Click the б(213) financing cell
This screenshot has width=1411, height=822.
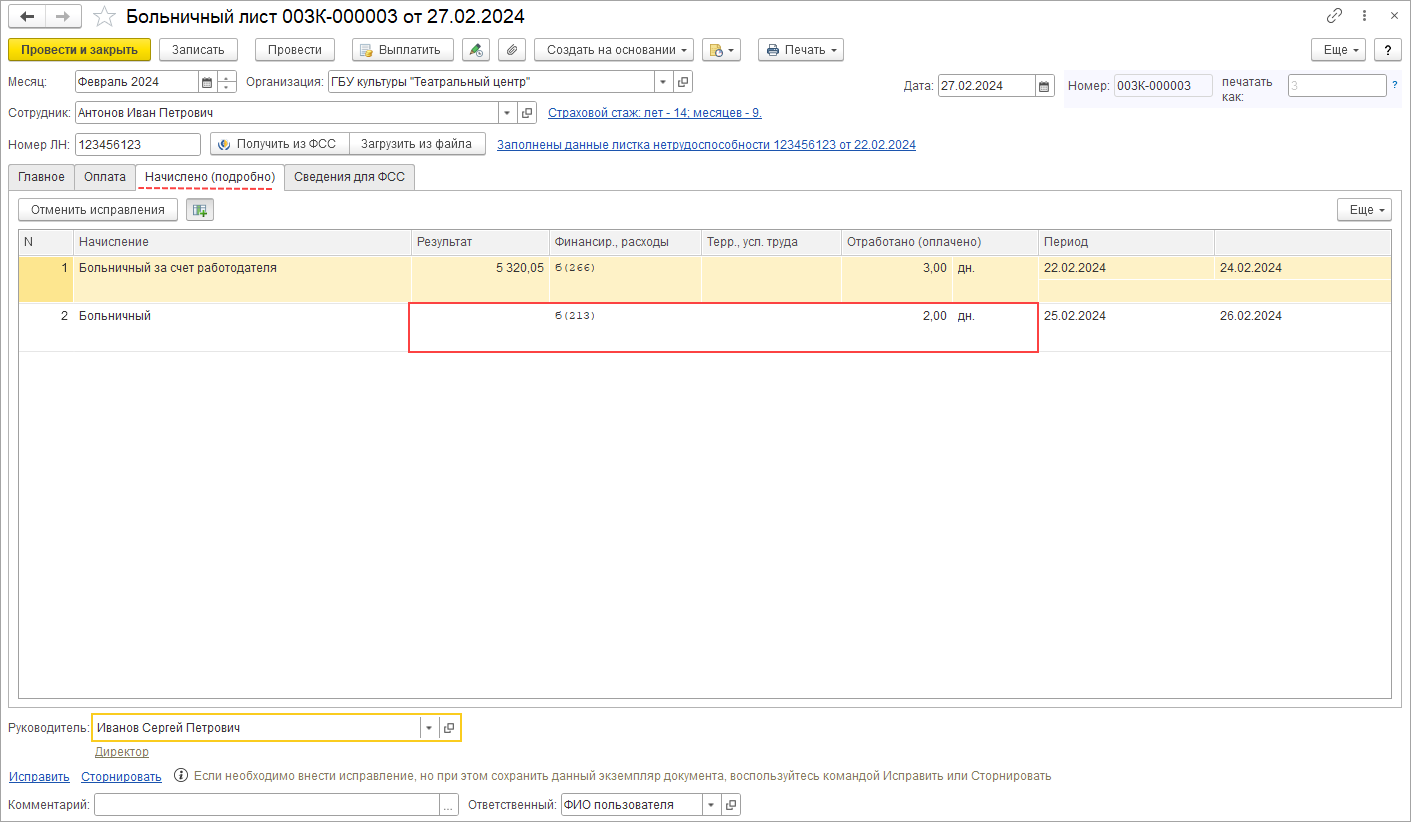click(x=575, y=316)
